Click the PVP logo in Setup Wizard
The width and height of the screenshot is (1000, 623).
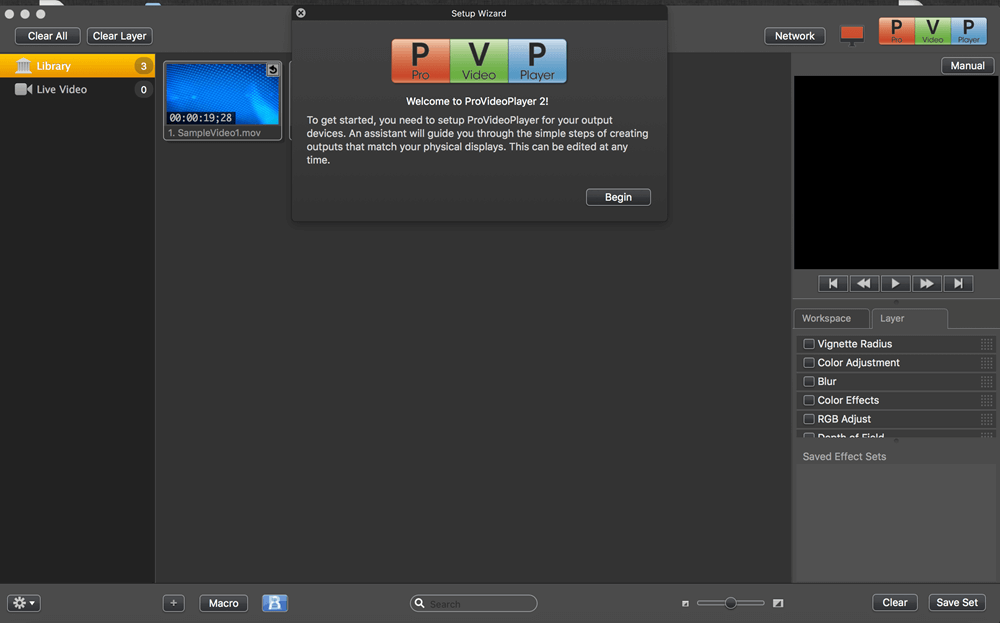tap(479, 61)
